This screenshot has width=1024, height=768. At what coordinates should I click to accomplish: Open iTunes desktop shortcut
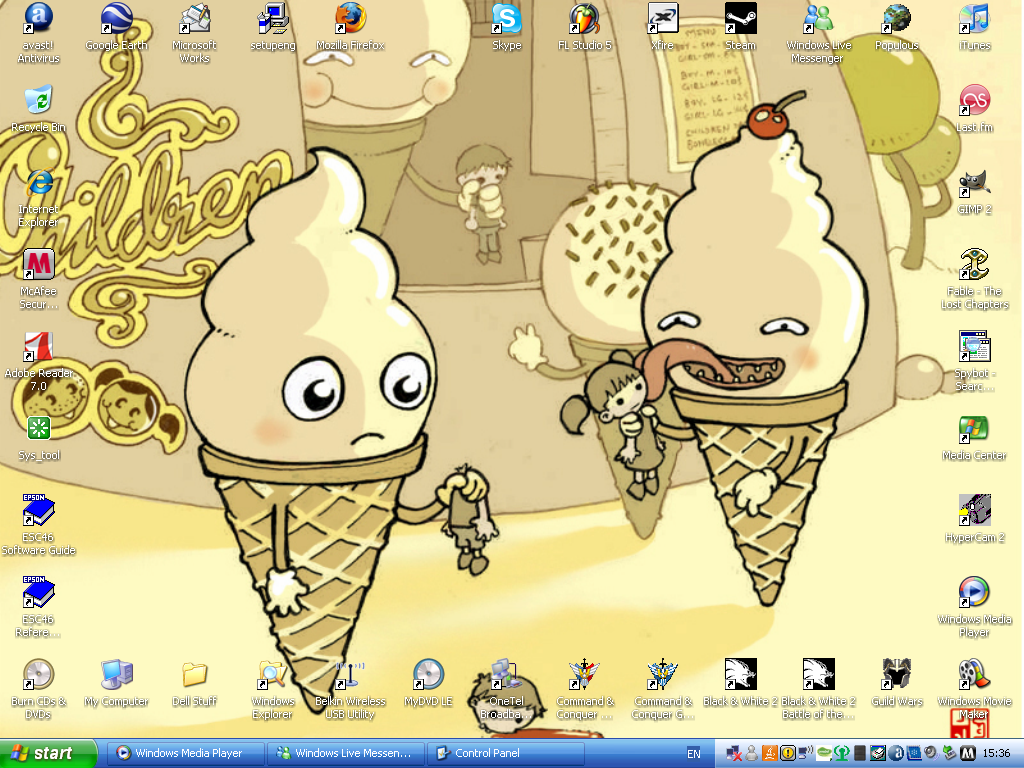click(x=974, y=27)
